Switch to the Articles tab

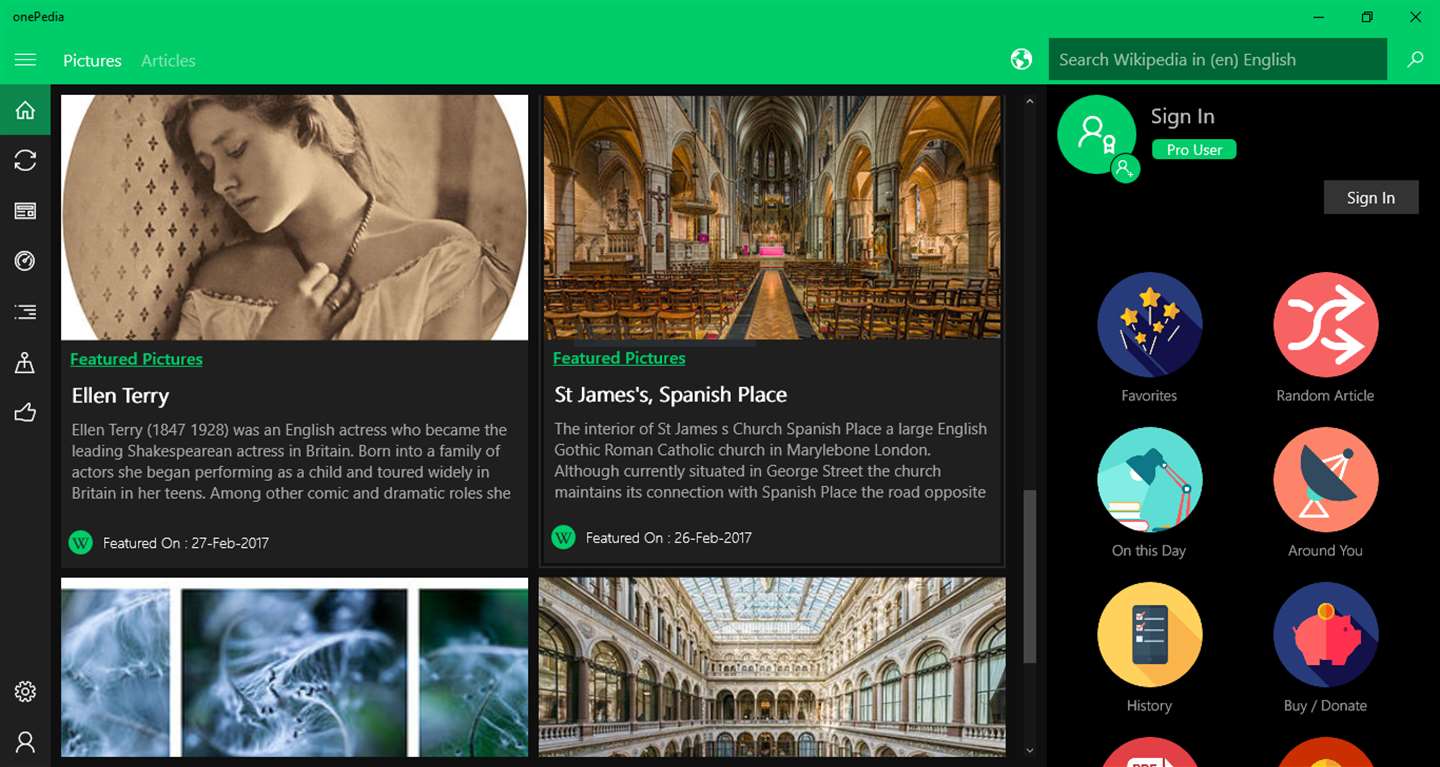point(168,61)
